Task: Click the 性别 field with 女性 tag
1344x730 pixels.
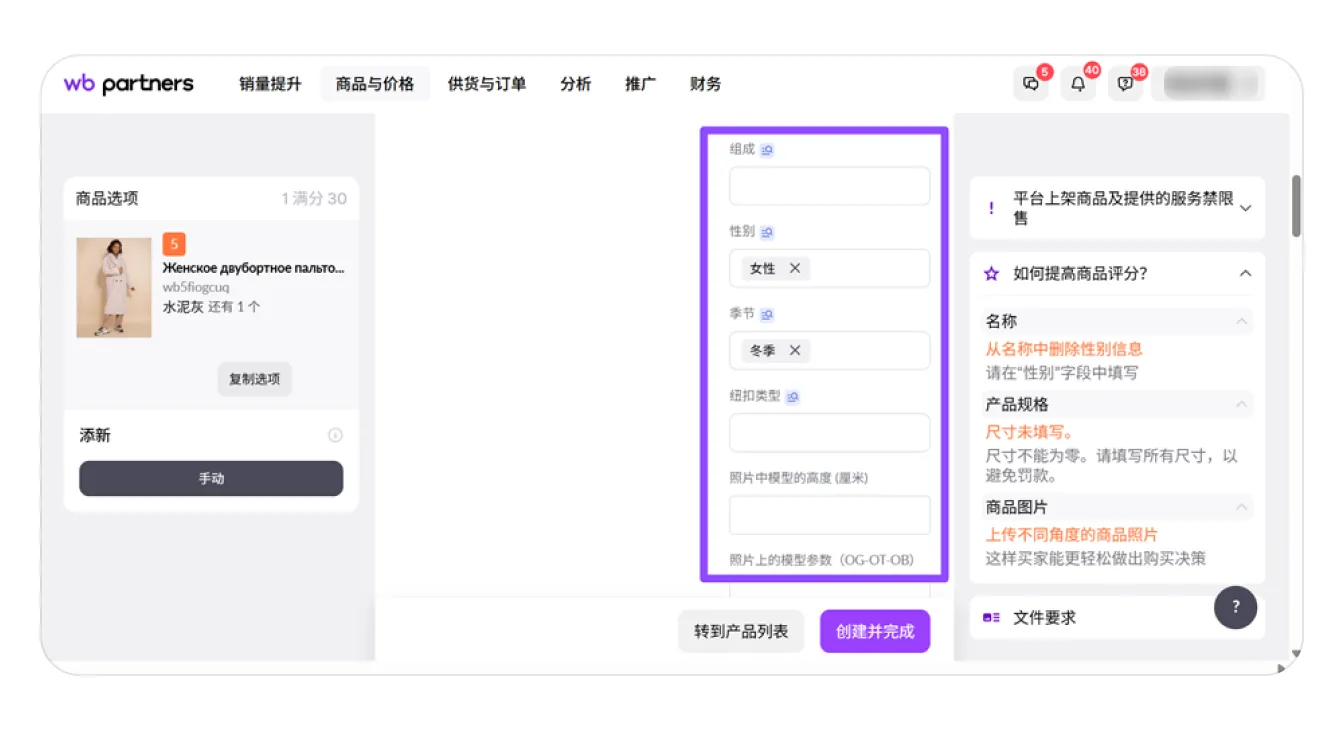Action: [830, 268]
